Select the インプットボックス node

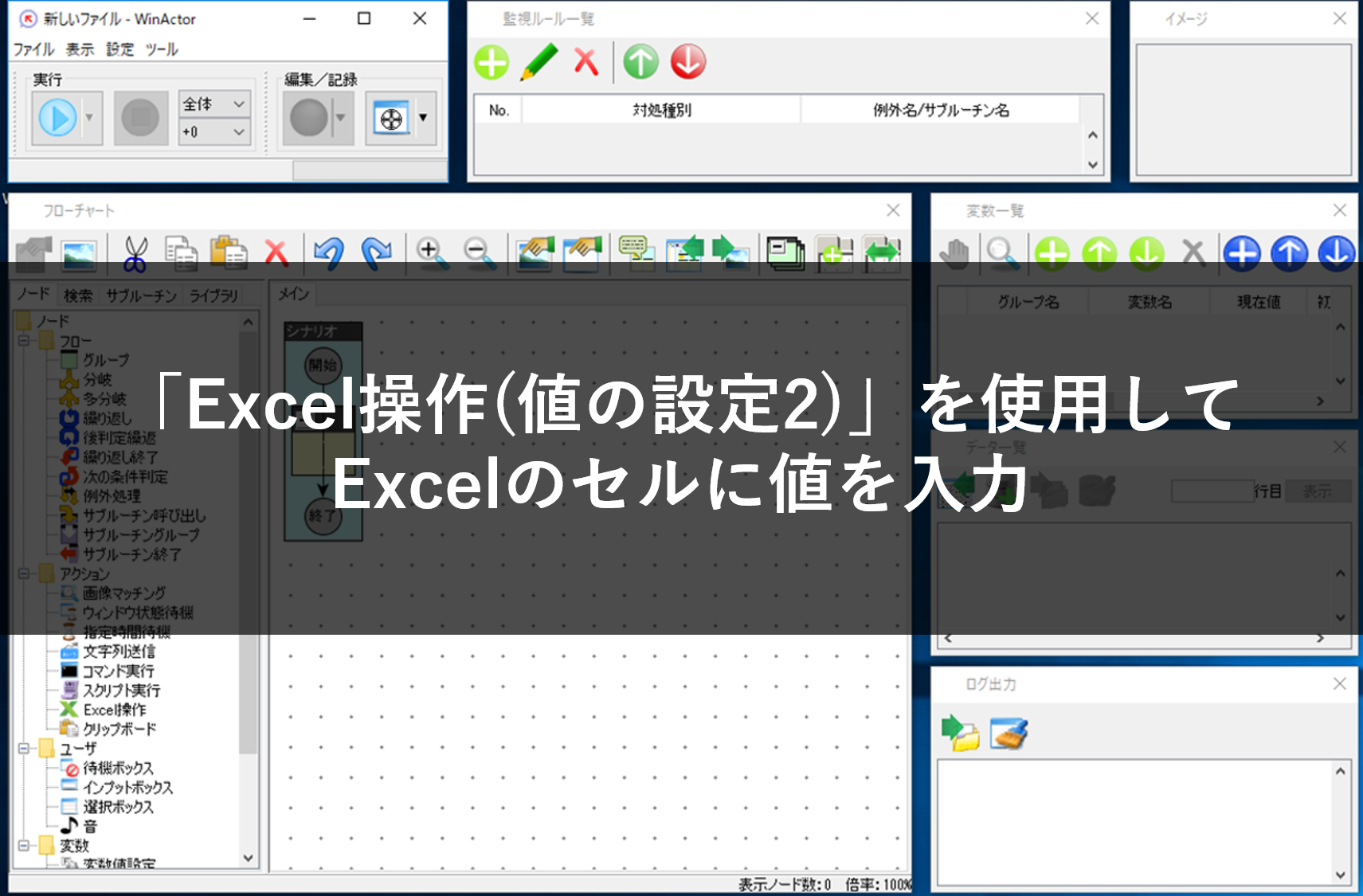pos(127,787)
